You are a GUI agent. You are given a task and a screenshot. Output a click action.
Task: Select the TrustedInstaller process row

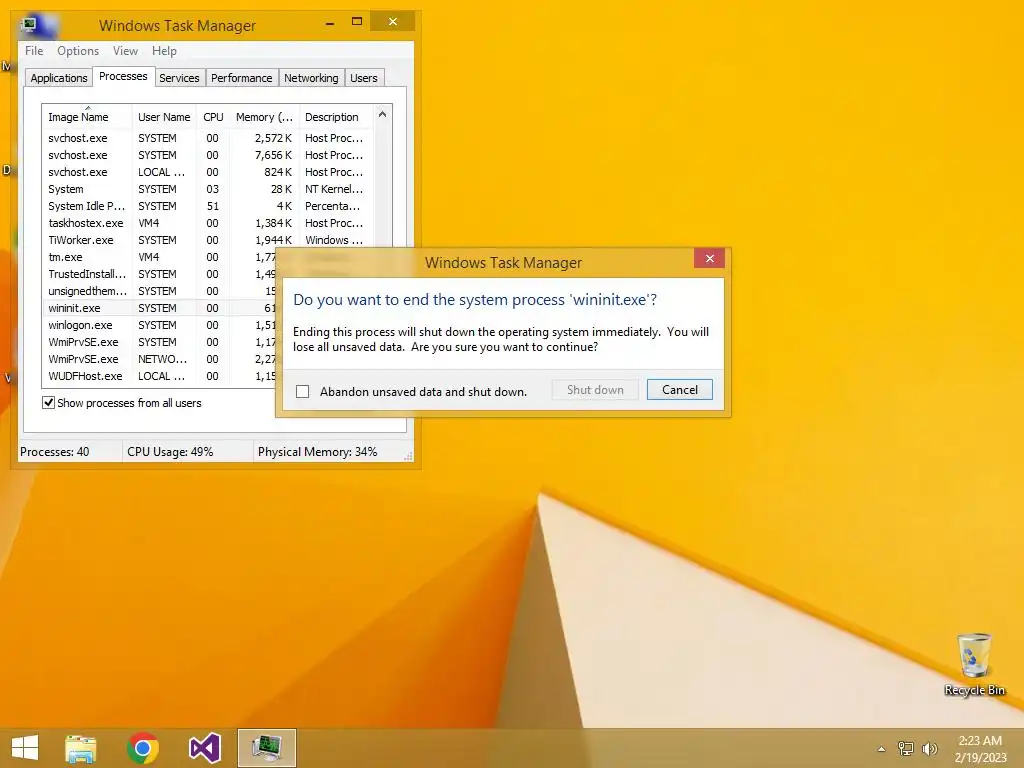pos(160,274)
